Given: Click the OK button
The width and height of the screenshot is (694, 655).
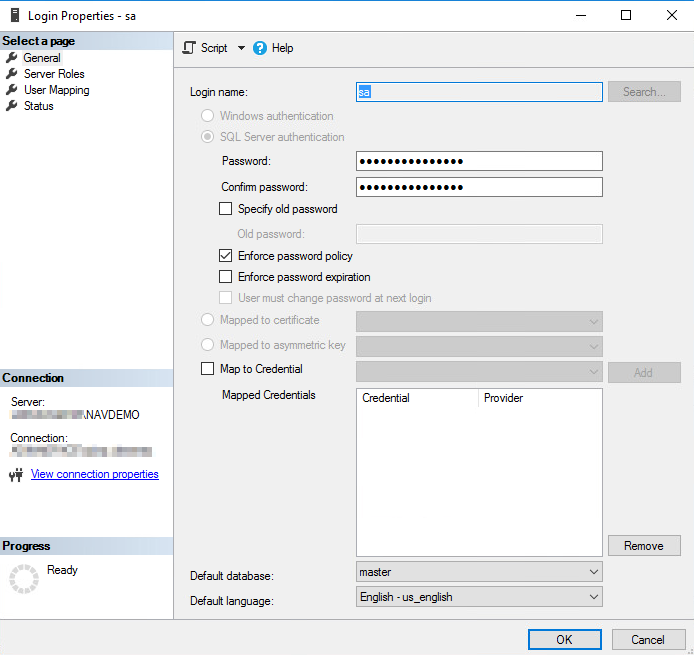Looking at the screenshot, I should [564, 640].
